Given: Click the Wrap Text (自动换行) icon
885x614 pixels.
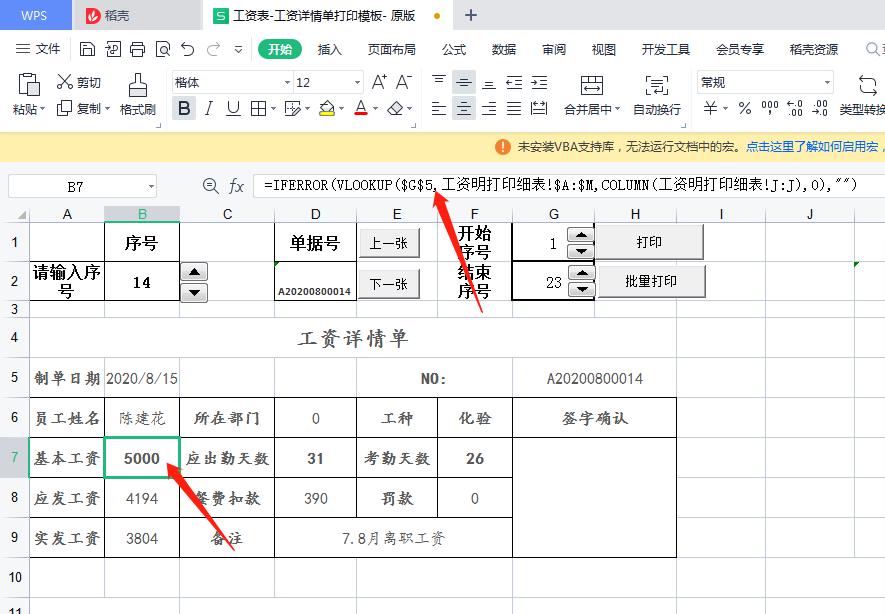Looking at the screenshot, I should coord(656,85).
